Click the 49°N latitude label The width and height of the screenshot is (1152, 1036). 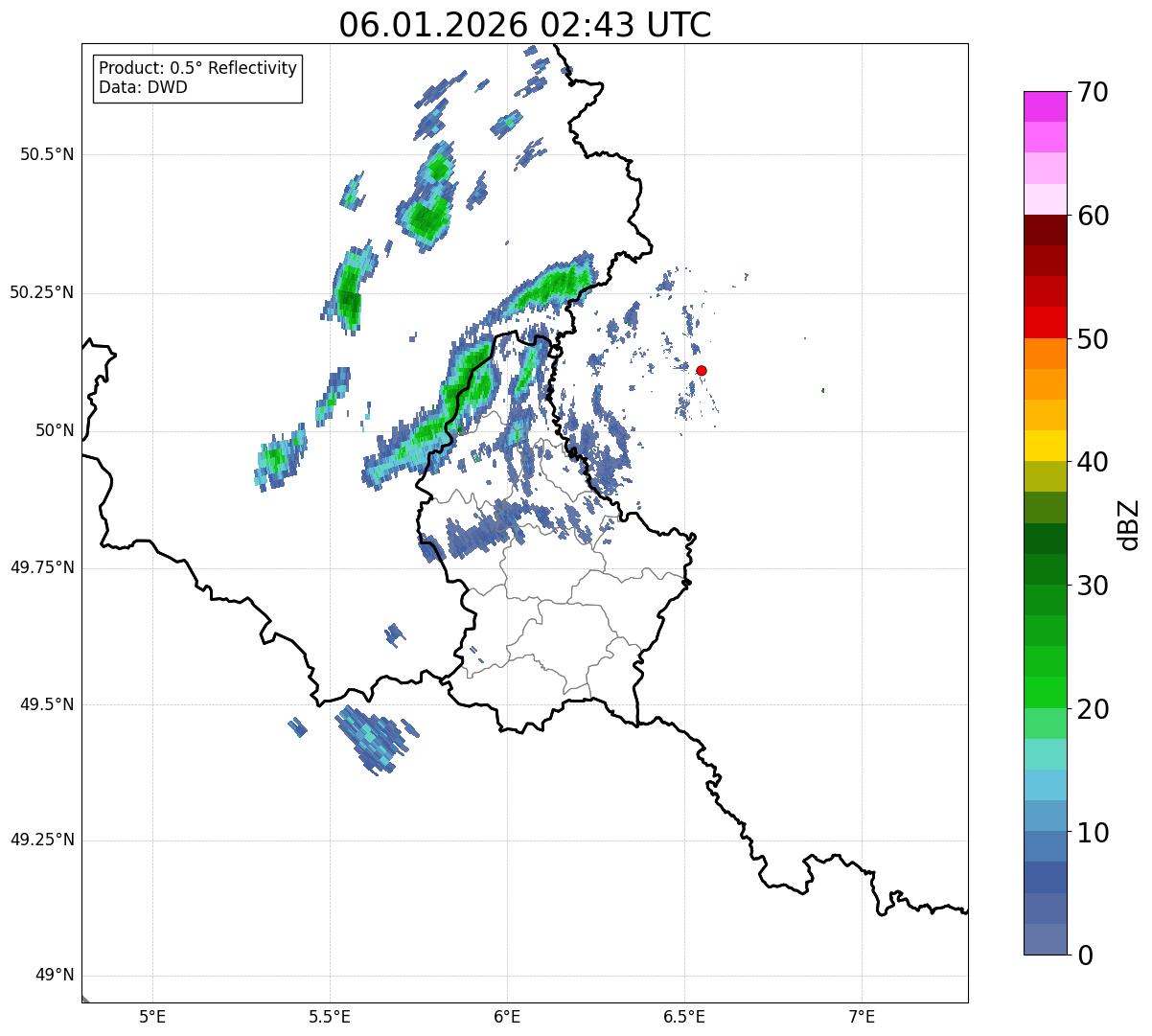[x=55, y=976]
